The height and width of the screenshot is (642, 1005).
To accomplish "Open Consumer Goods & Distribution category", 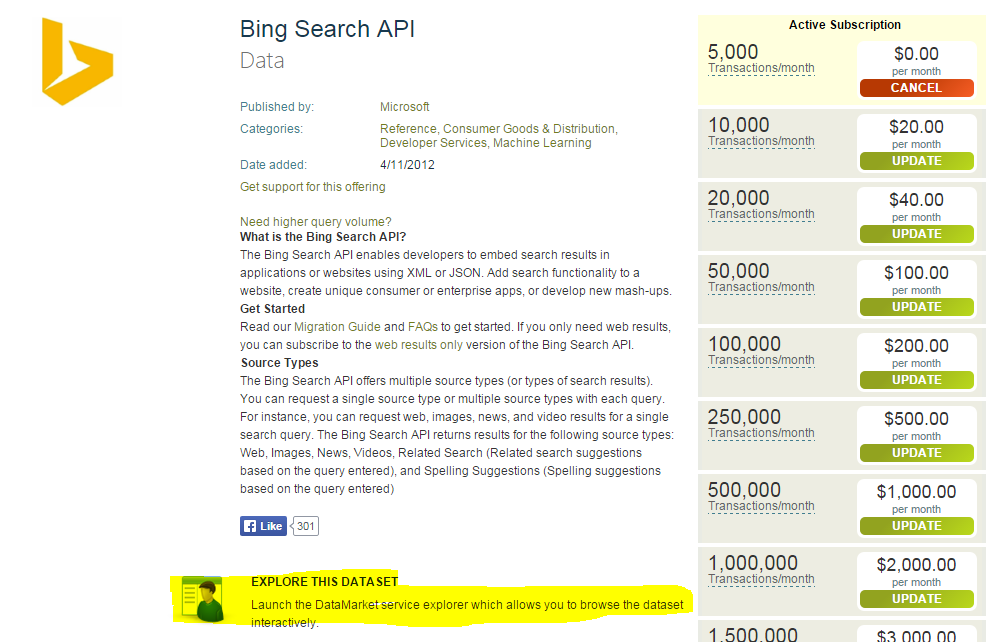I will pyautogui.click(x=529, y=129).
